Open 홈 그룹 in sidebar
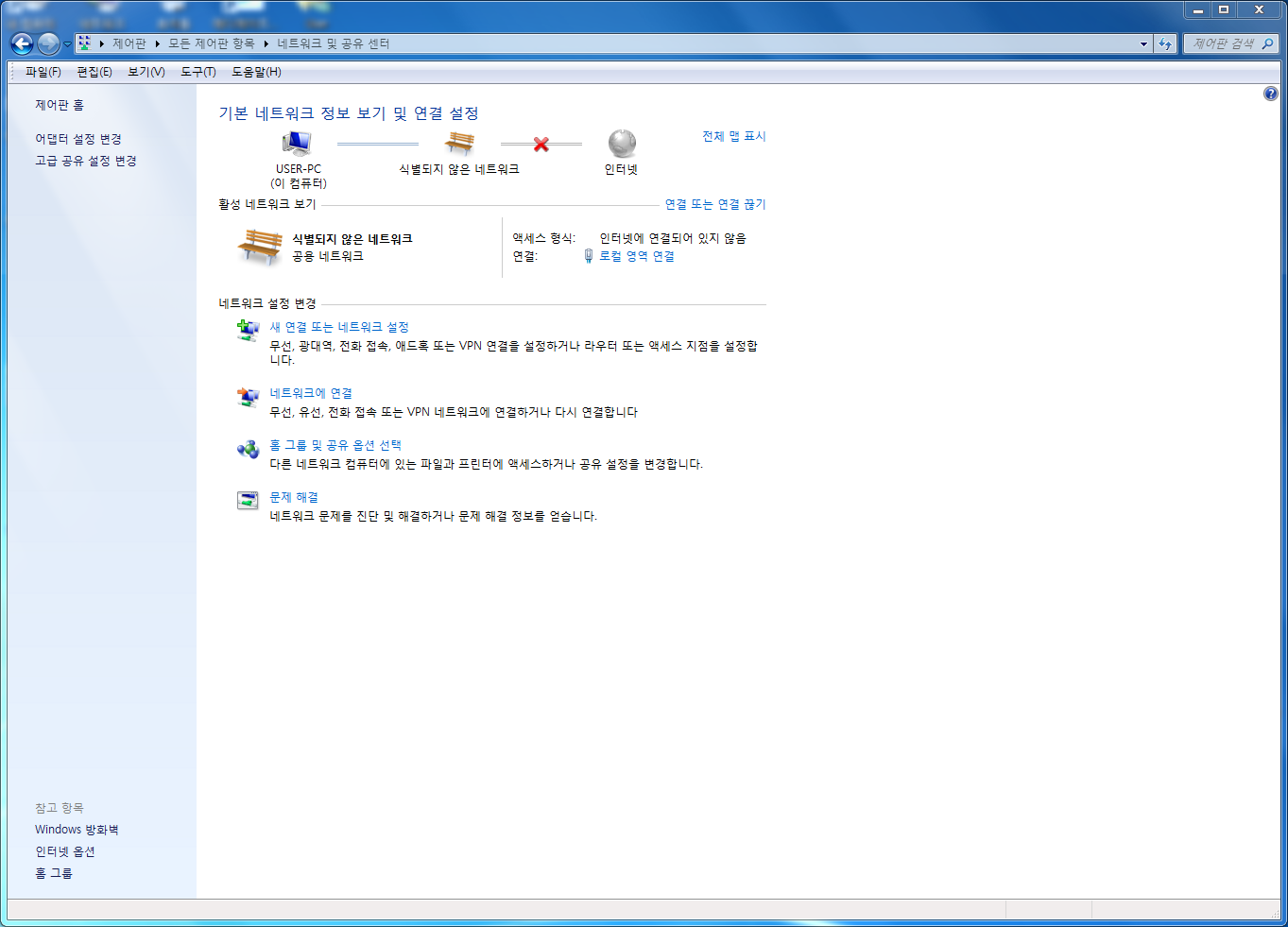Viewport: 1288px width, 927px height. click(x=54, y=873)
